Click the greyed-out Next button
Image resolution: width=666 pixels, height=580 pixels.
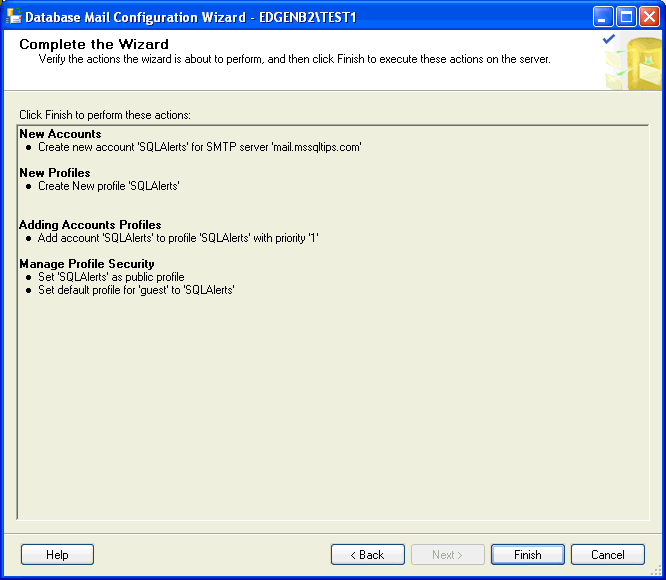coord(447,555)
